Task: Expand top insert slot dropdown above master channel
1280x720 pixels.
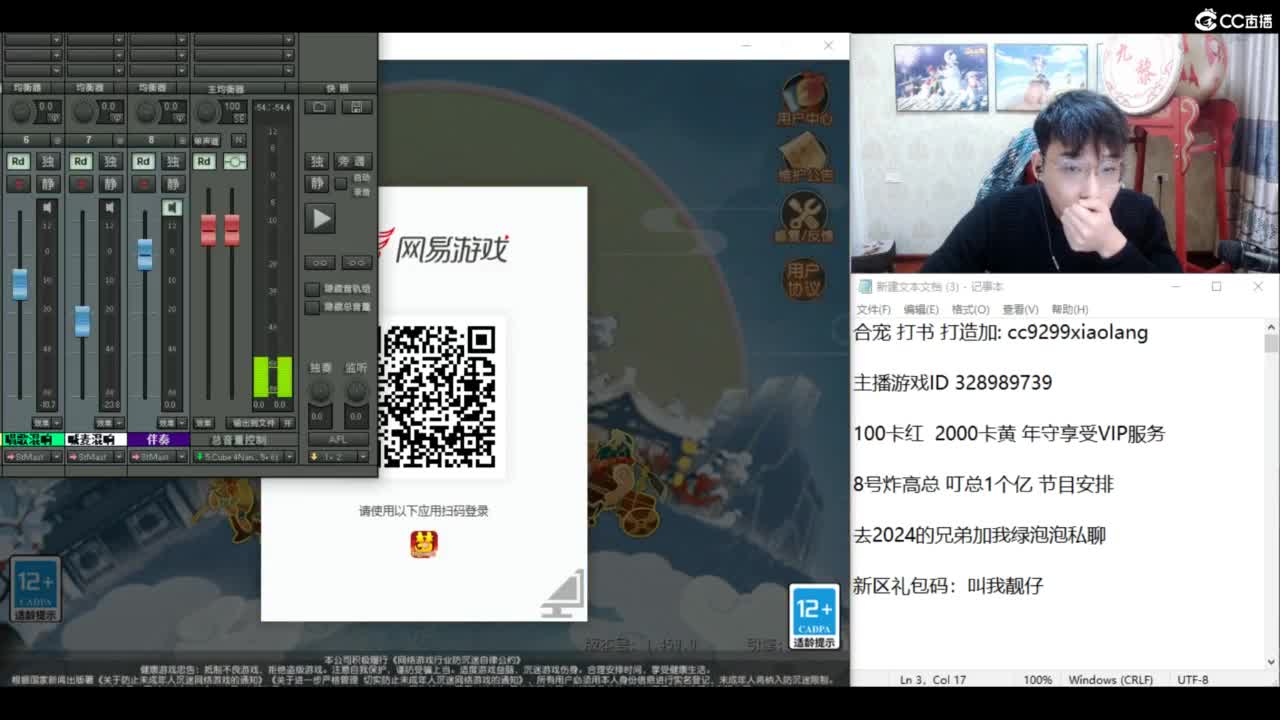Action: (x=288, y=40)
